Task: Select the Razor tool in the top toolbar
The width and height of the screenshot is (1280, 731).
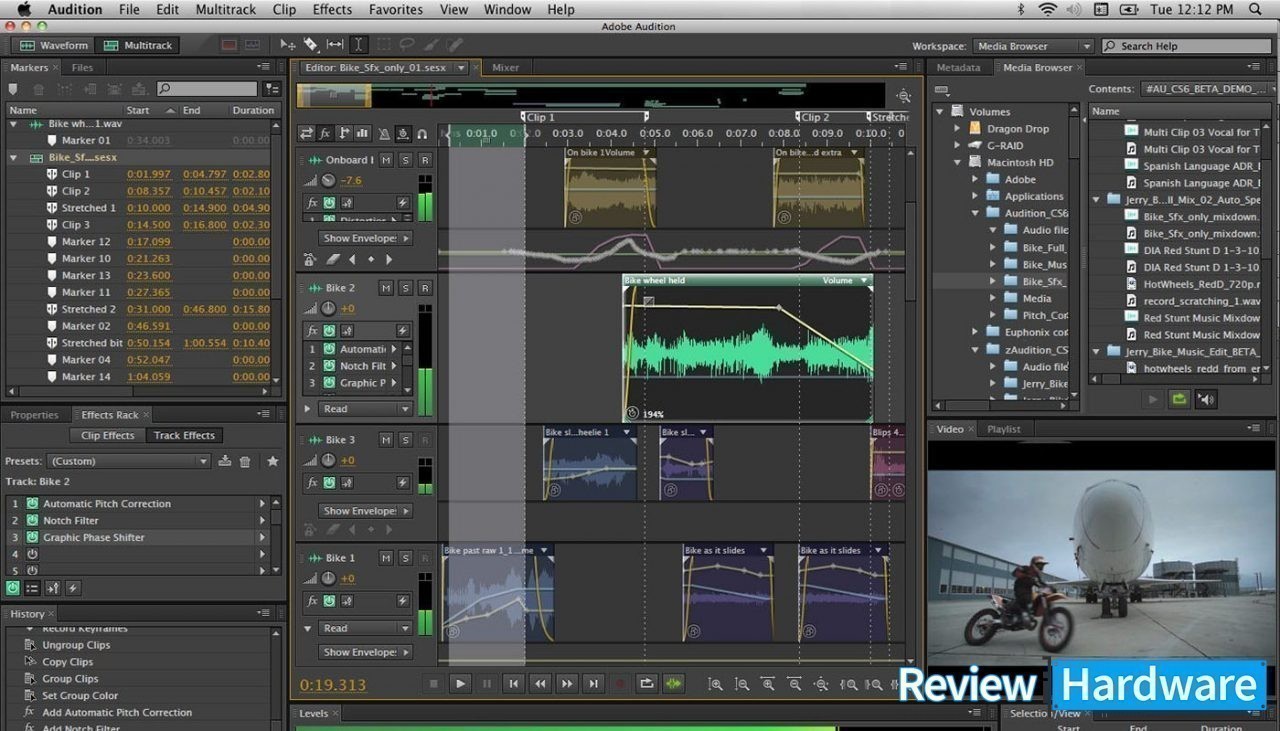Action: tap(311, 45)
